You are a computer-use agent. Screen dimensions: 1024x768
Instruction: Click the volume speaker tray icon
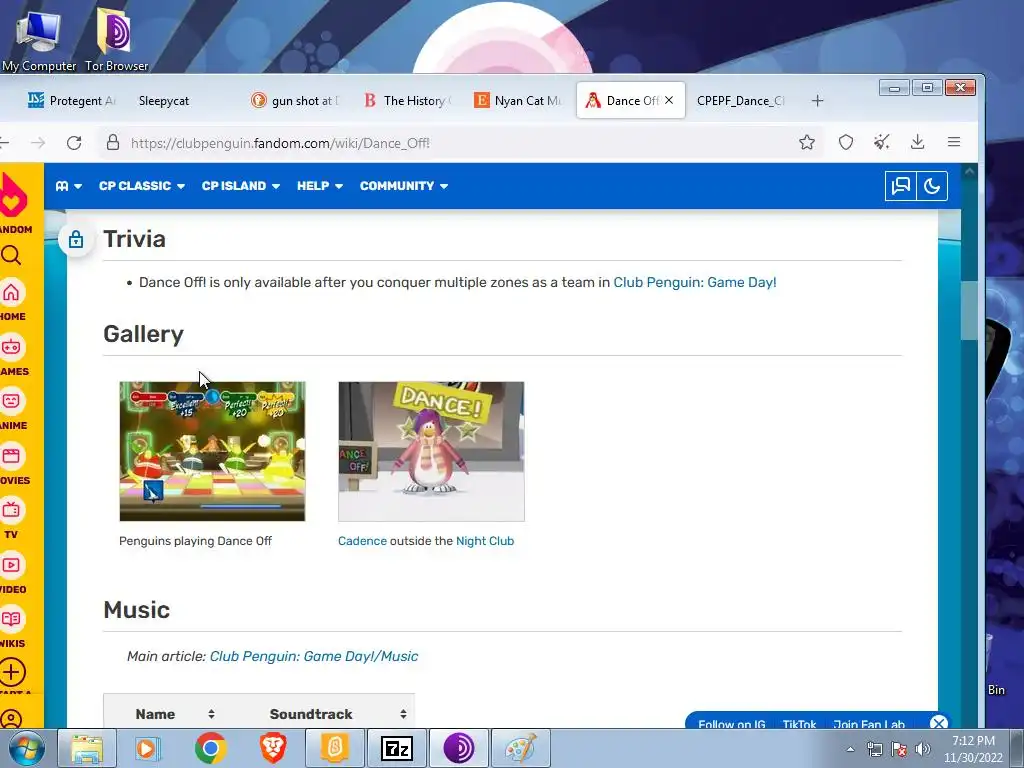[x=923, y=750]
